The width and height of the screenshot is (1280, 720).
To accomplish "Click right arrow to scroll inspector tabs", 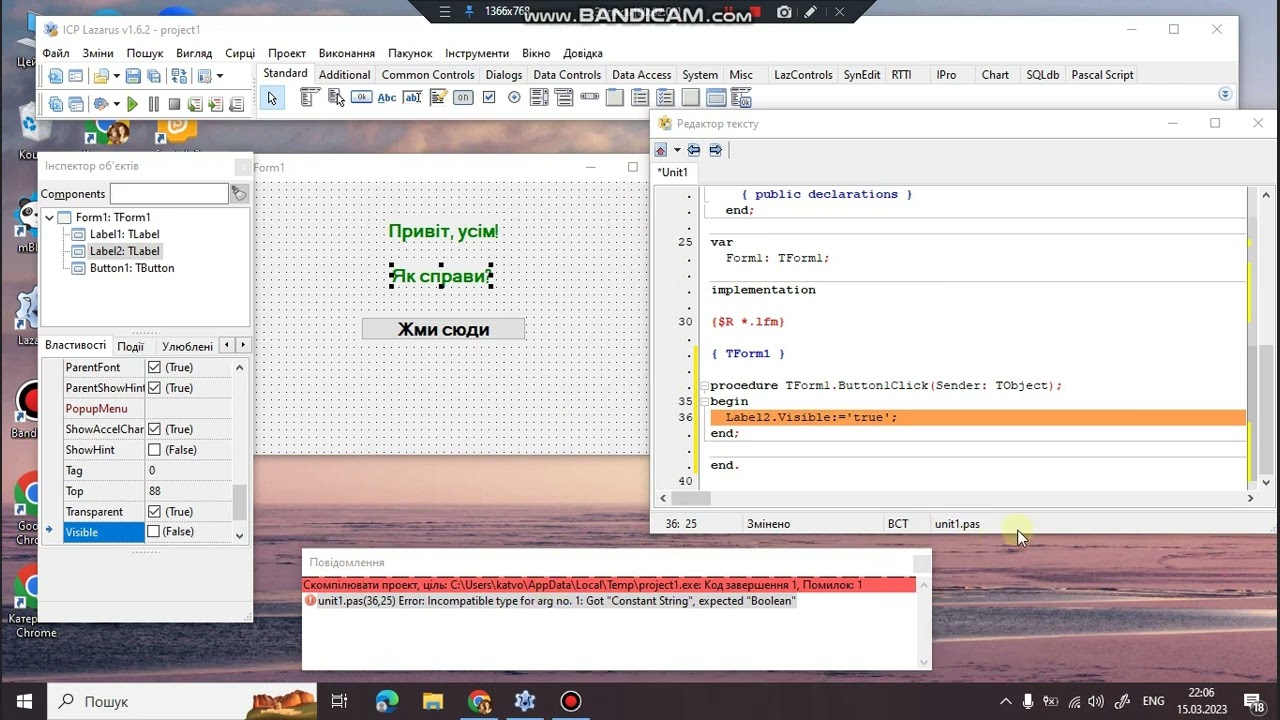I will (243, 345).
